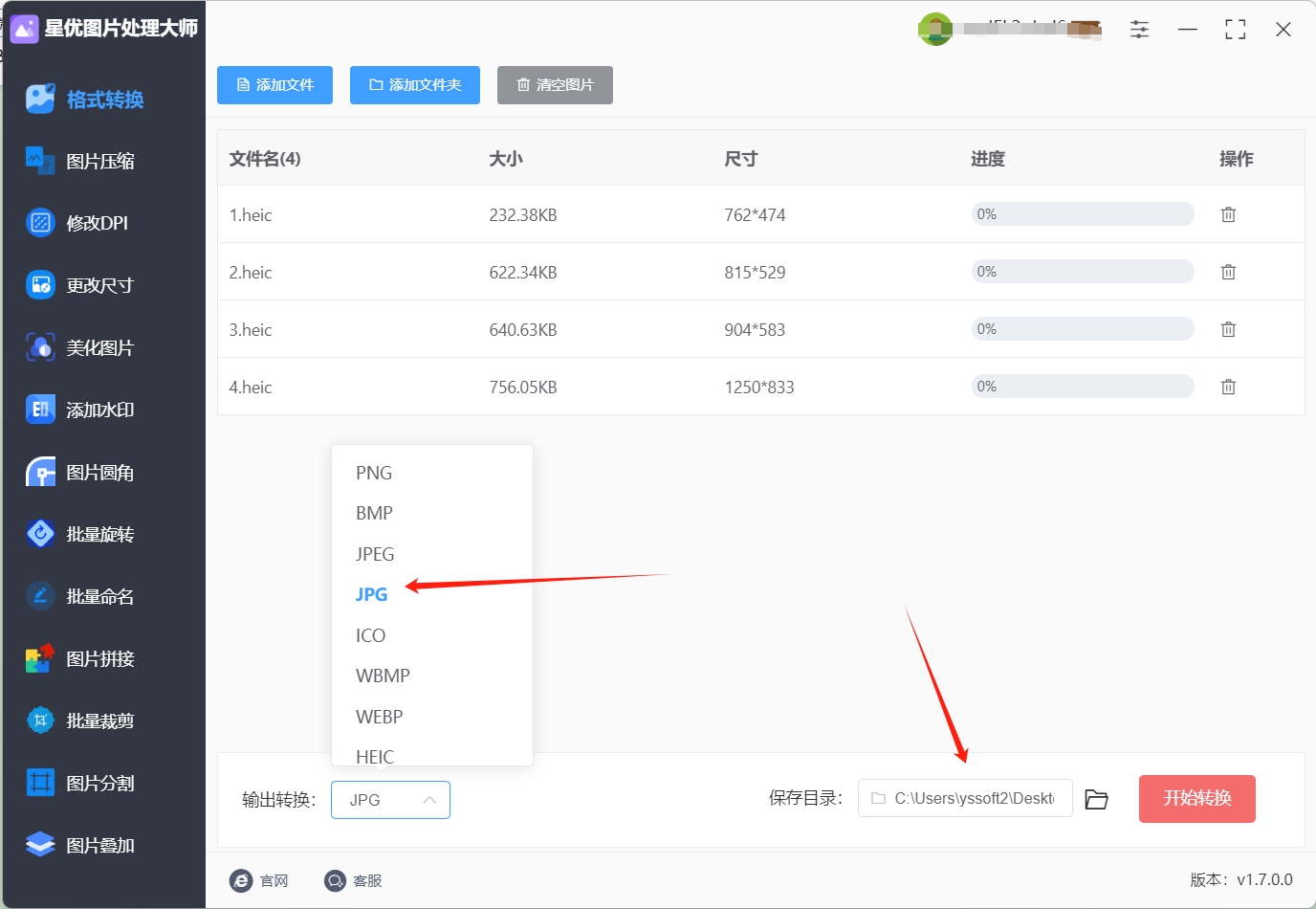
Task: Click 清空图片 clear images button
Action: click(x=555, y=85)
